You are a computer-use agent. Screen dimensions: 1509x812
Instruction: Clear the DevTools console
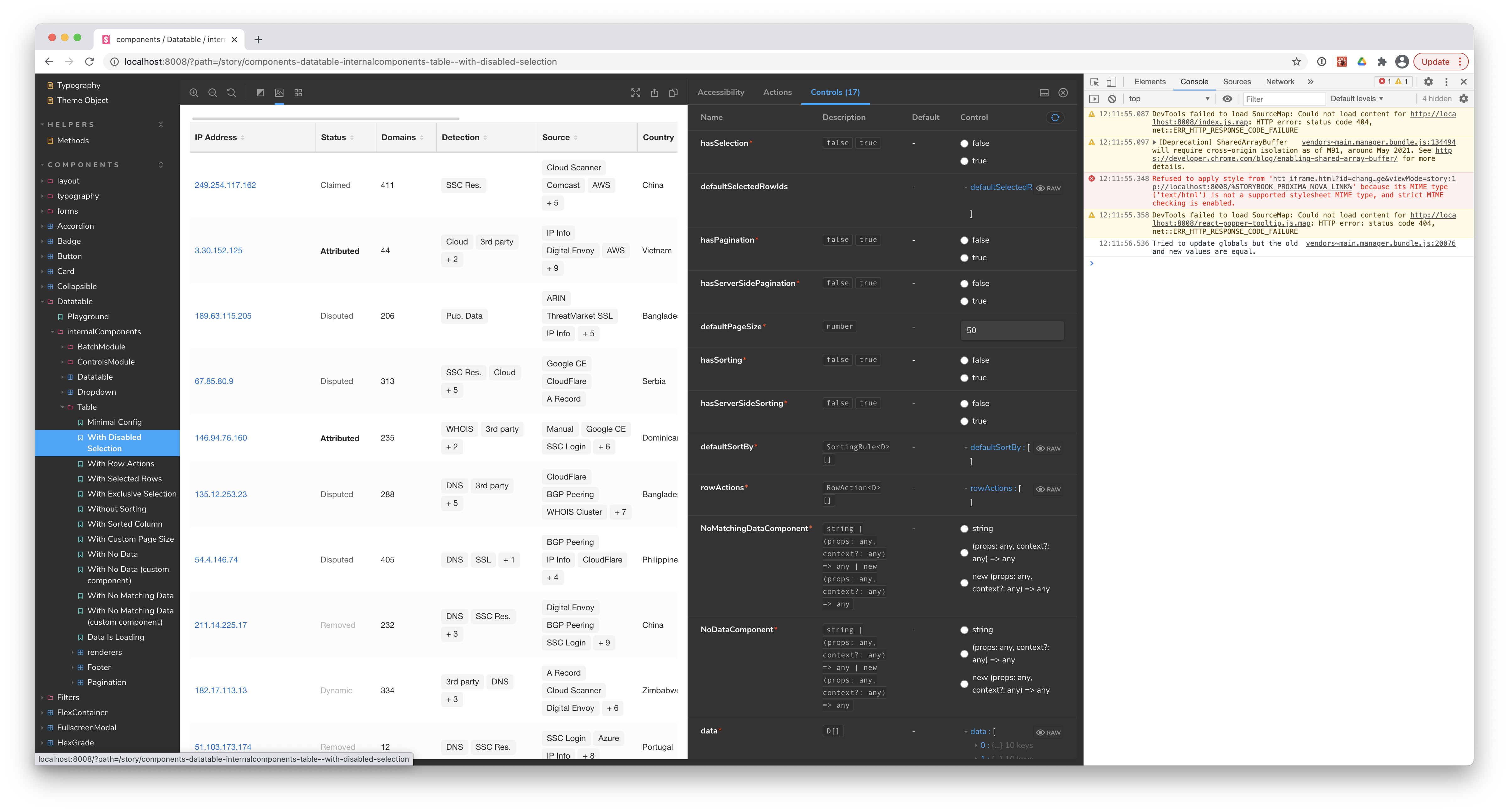tap(1112, 98)
